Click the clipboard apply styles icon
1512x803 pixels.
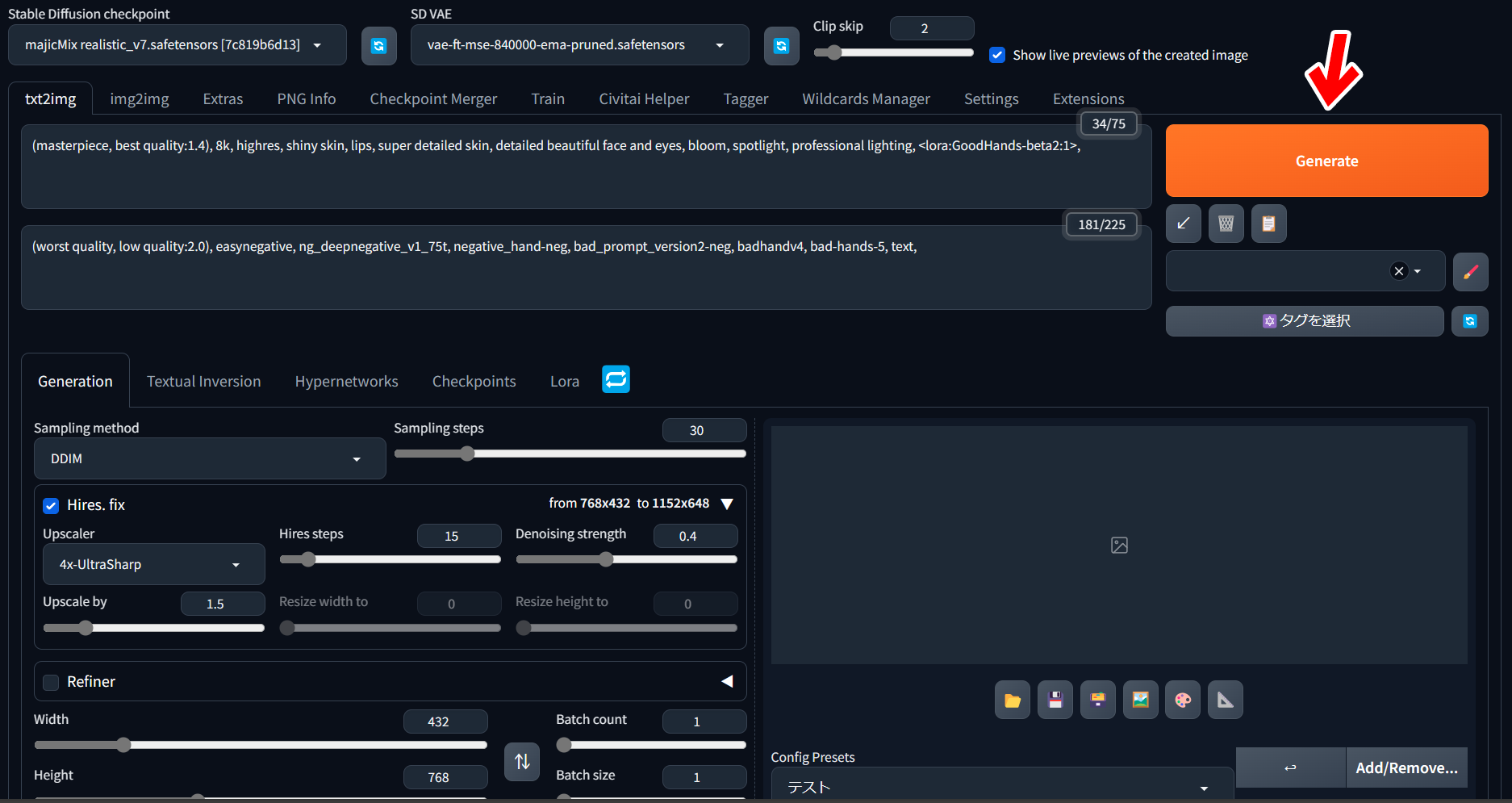pyautogui.click(x=1268, y=224)
